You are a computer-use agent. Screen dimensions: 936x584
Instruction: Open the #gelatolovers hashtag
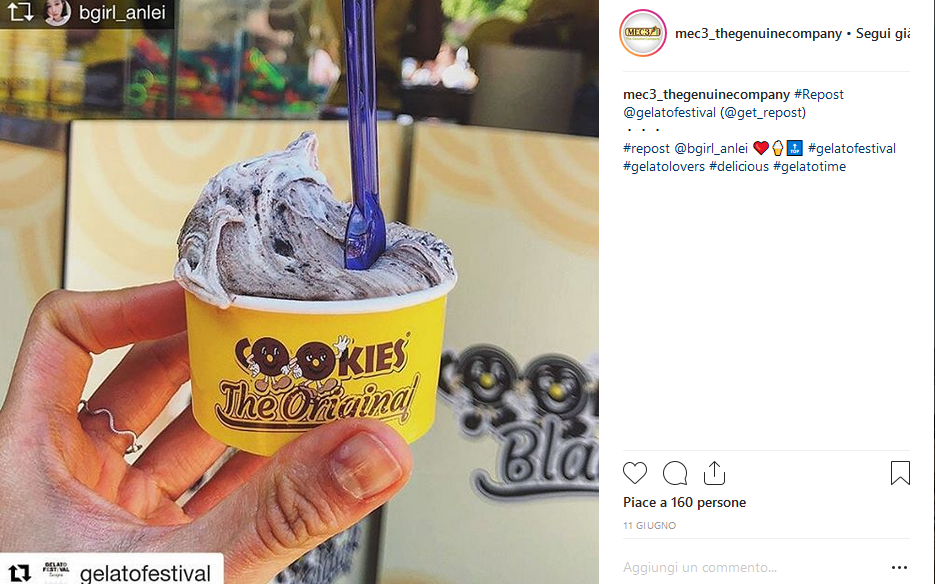tap(664, 166)
